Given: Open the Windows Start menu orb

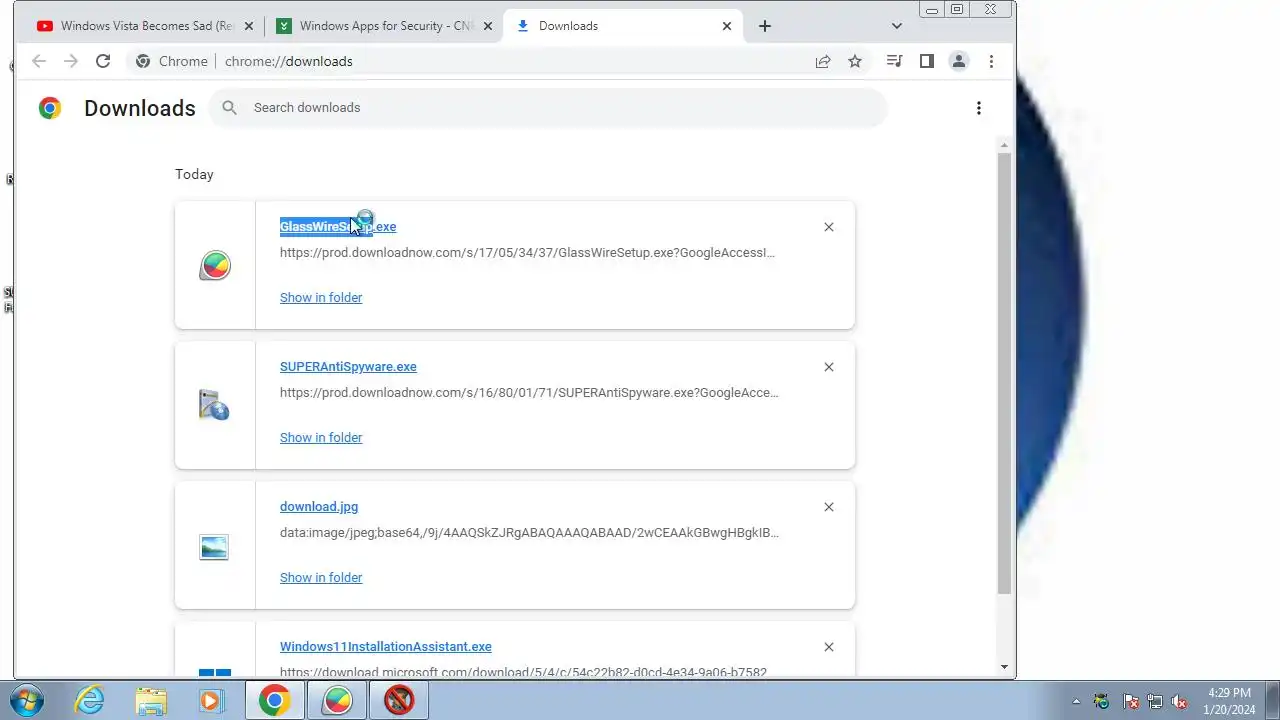Looking at the screenshot, I should pos(26,700).
